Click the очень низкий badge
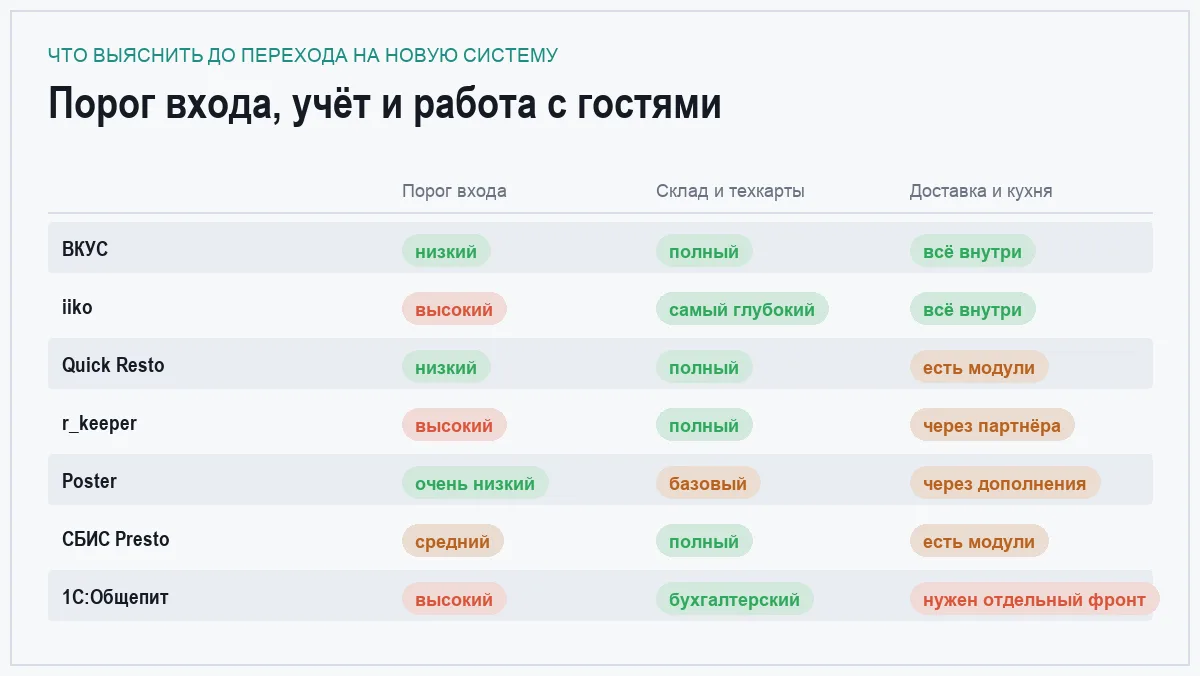The image size is (1200, 676). click(x=475, y=483)
